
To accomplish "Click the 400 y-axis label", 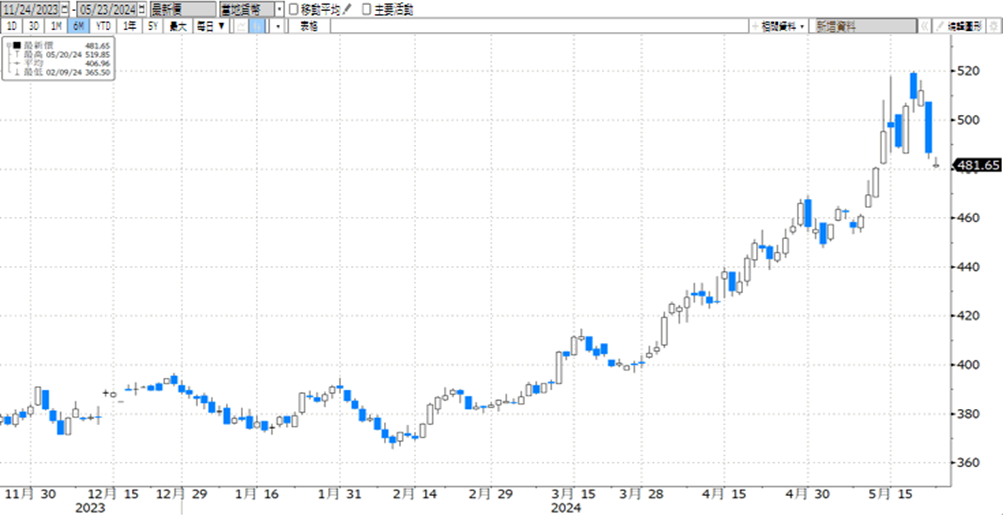I will (x=970, y=365).
